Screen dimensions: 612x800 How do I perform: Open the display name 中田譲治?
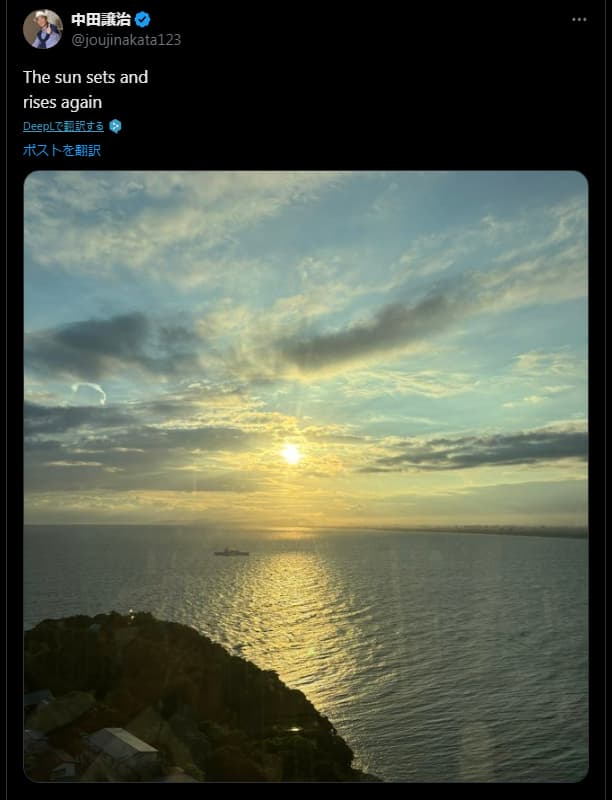click(x=101, y=20)
